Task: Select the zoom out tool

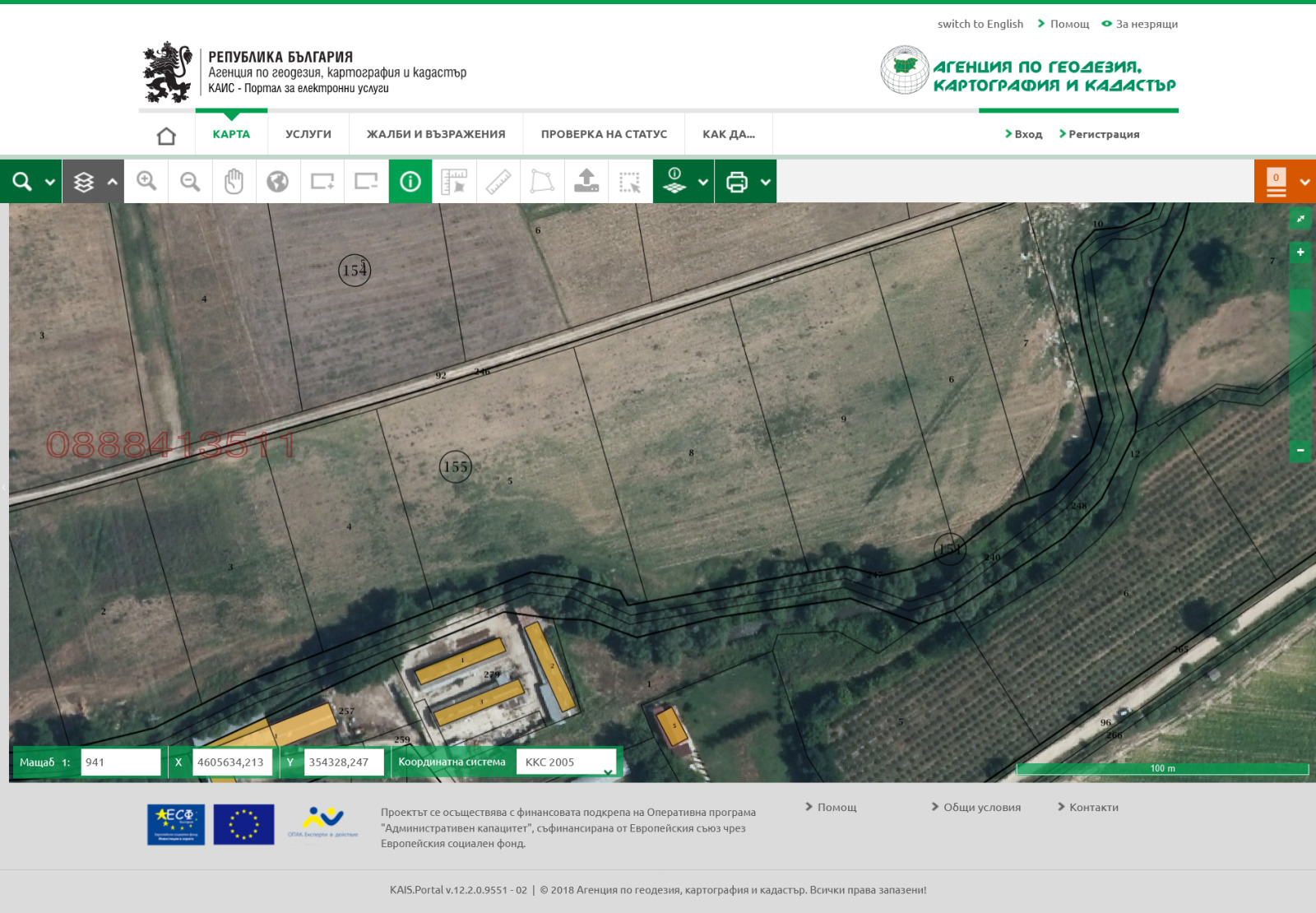Action: (190, 181)
